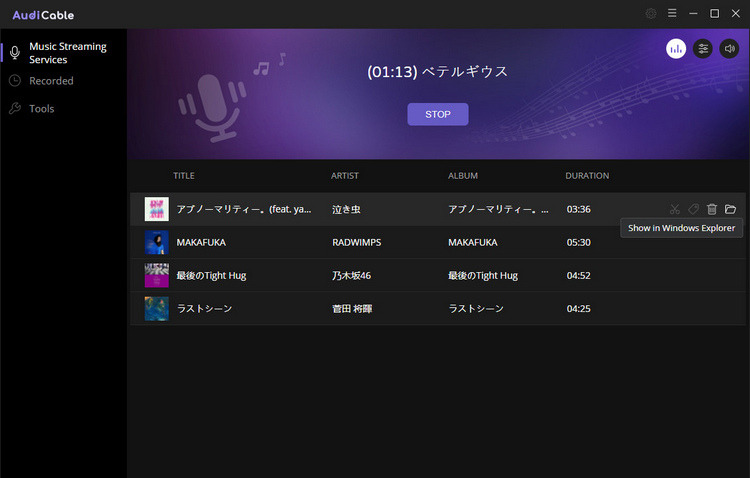This screenshot has width=750, height=478.
Task: Click the duration 04:25 value
Action: click(578, 309)
